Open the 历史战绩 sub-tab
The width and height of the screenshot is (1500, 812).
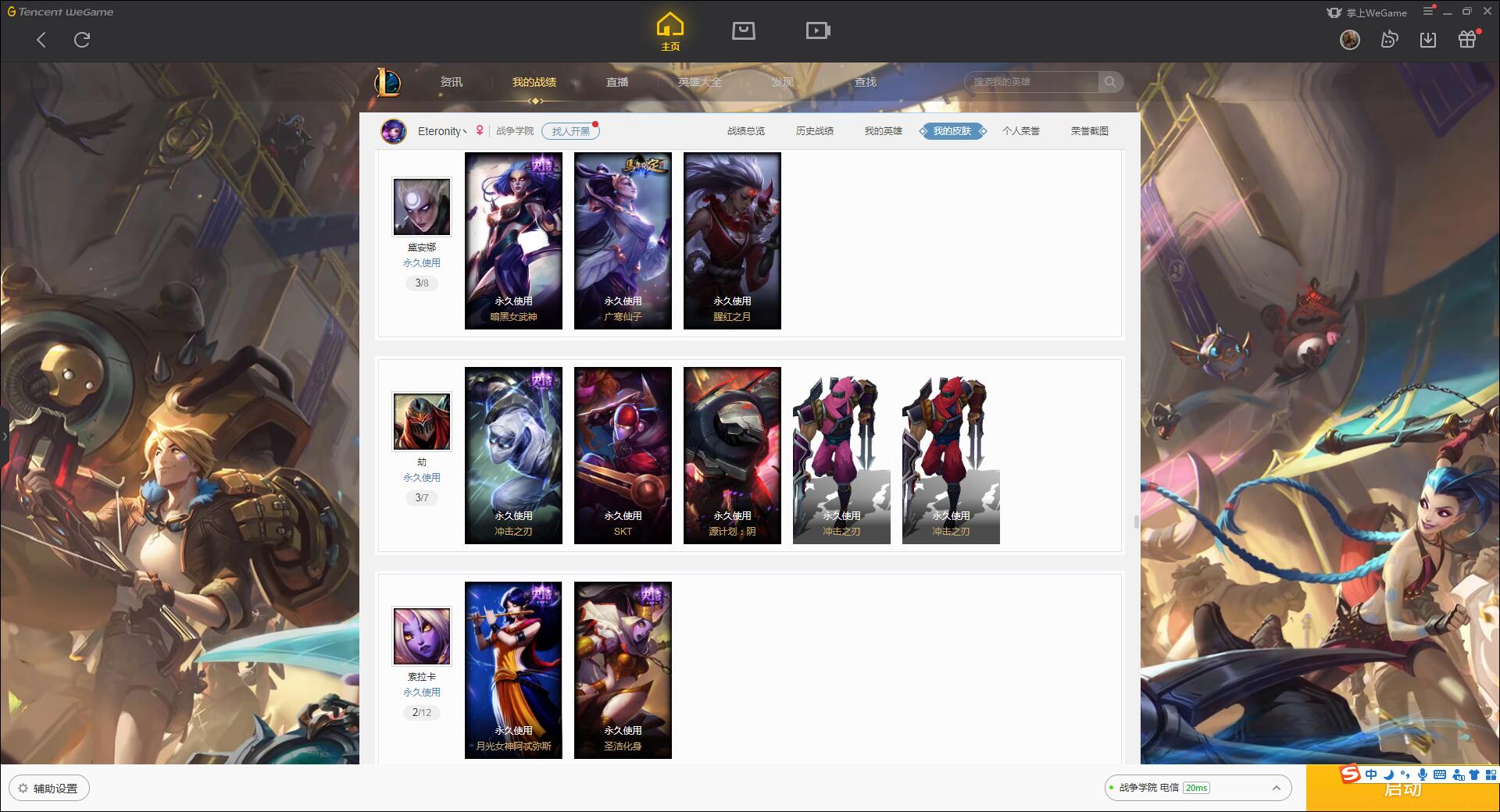point(815,131)
